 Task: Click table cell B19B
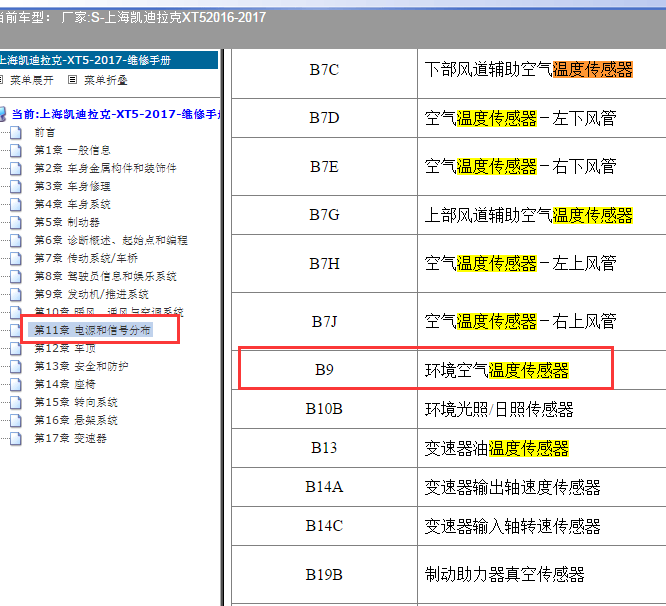pos(325,575)
